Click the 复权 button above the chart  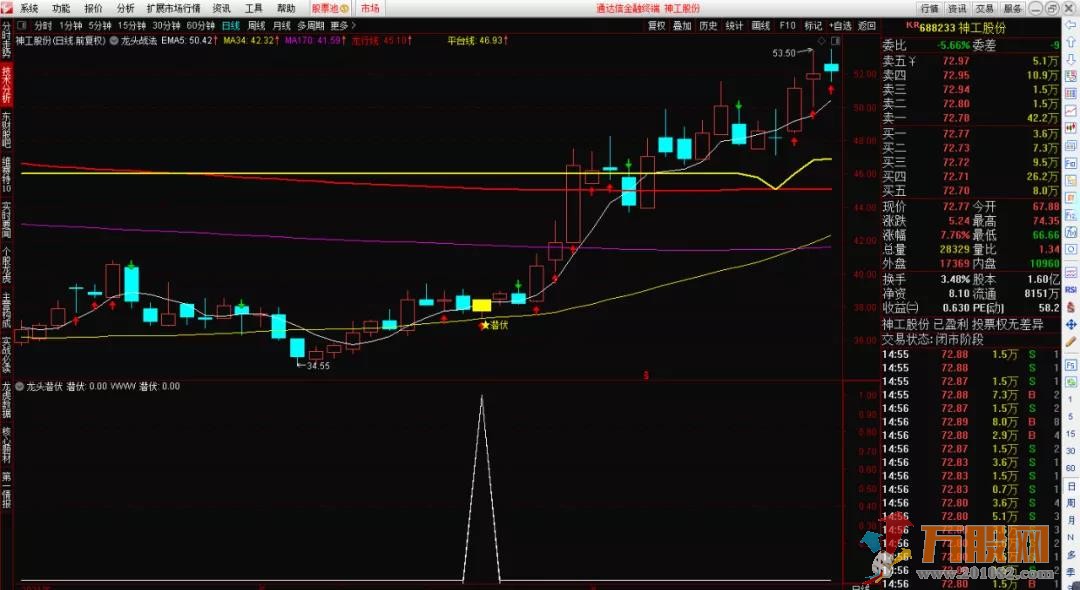pyautogui.click(x=656, y=25)
